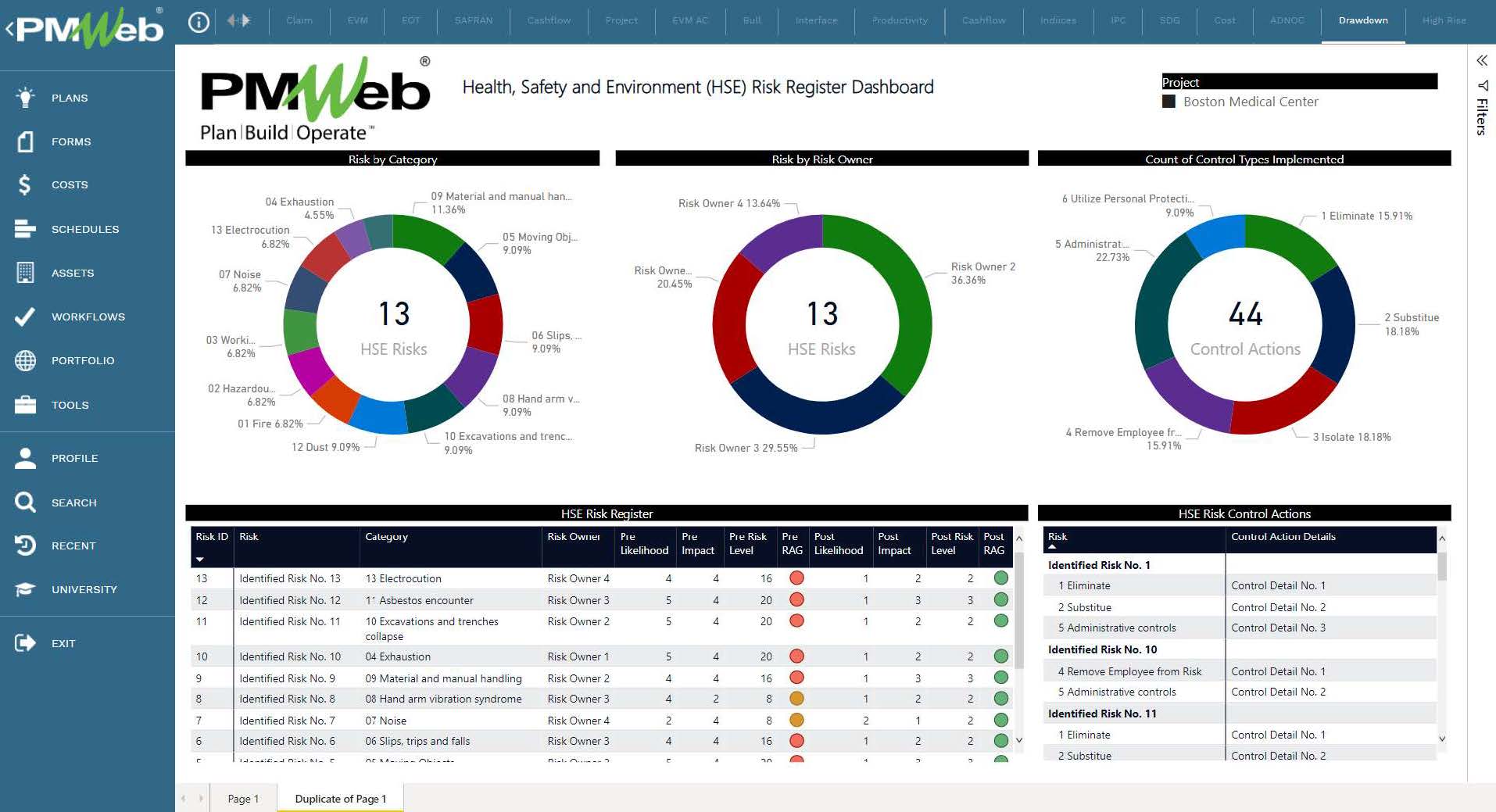Open the Costs section
This screenshot has height=812, width=1496.
click(69, 184)
